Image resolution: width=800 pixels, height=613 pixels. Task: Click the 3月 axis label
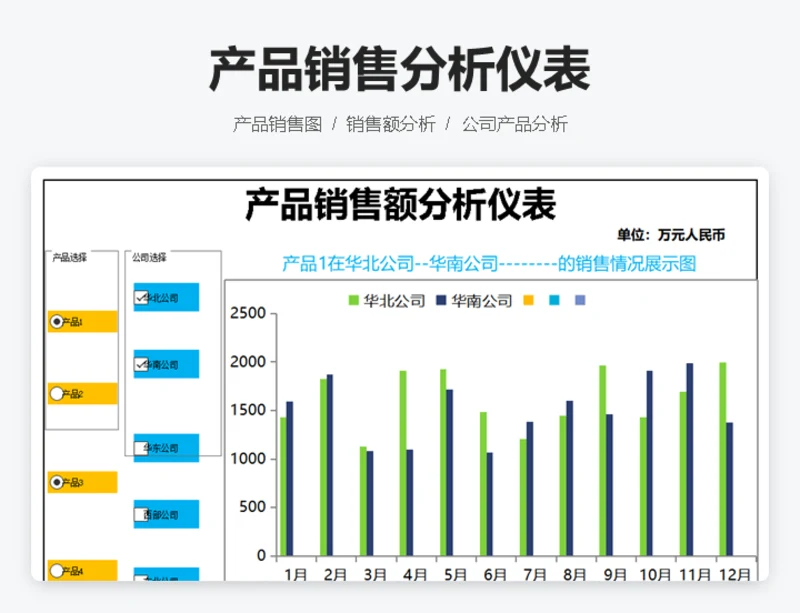point(375,574)
